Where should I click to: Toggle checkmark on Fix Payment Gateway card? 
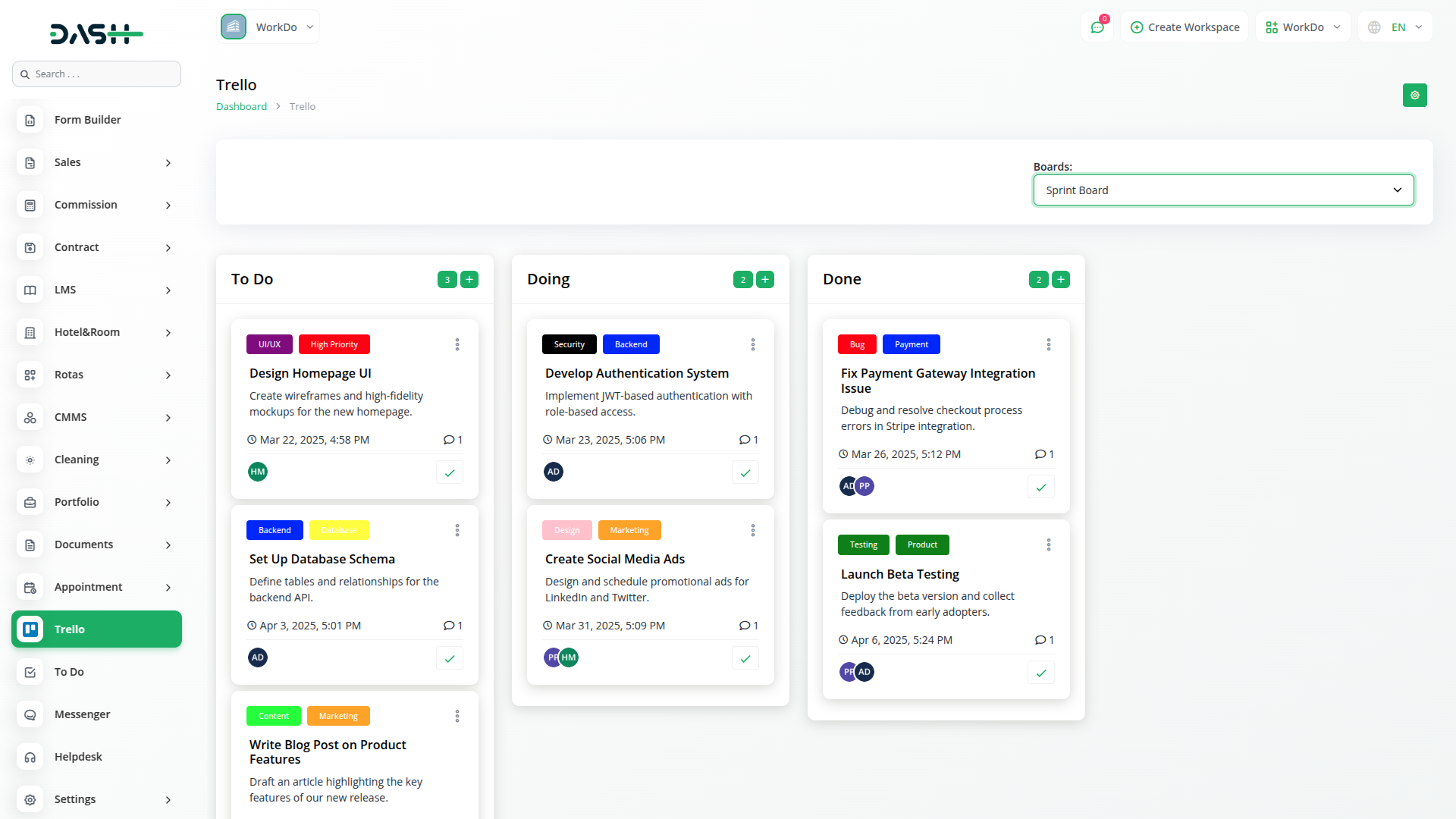pyautogui.click(x=1041, y=487)
